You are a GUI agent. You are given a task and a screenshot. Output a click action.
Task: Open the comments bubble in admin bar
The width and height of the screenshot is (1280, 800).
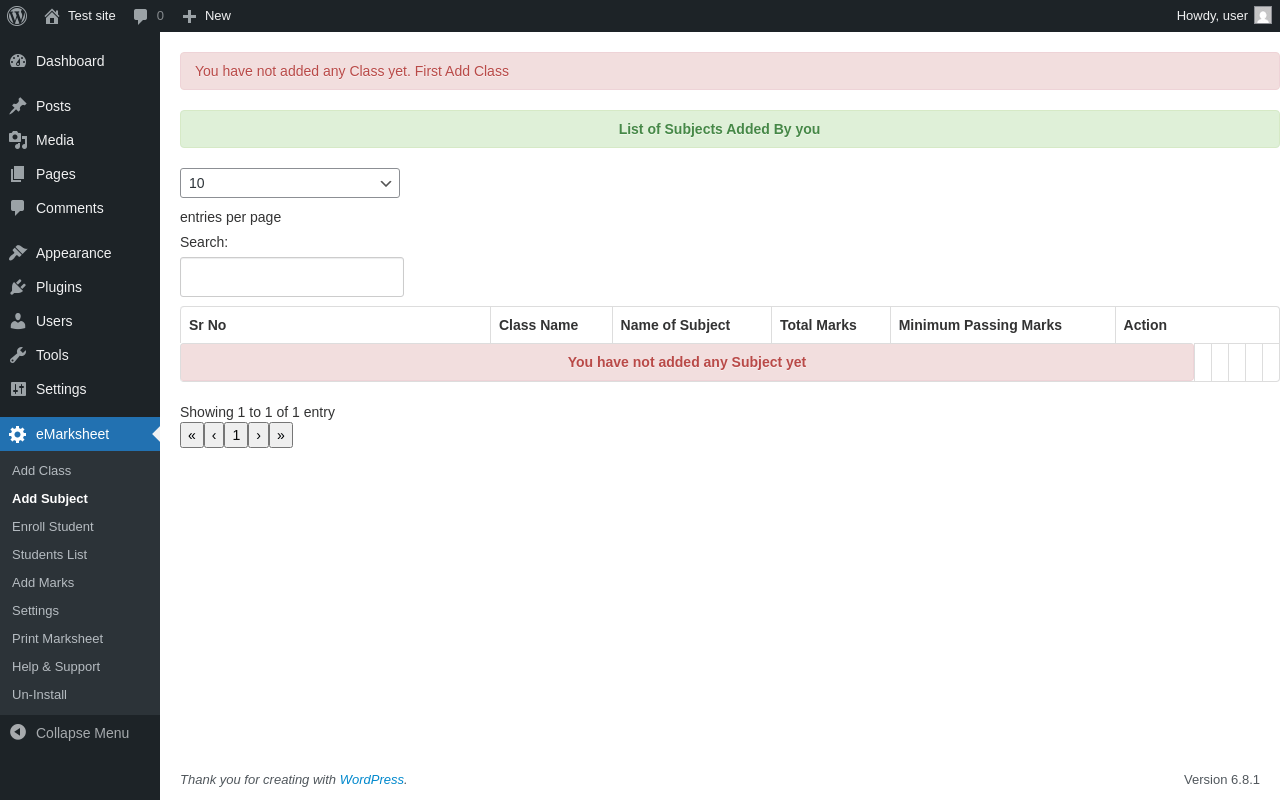tap(141, 16)
